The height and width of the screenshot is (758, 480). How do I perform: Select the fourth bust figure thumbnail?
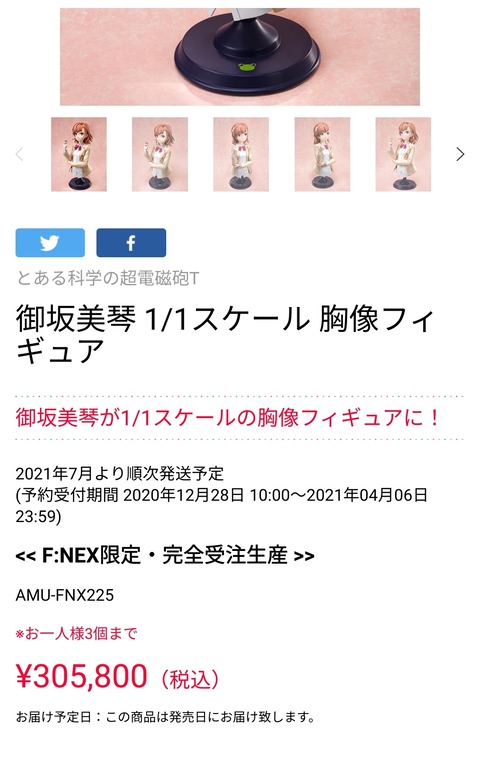(x=322, y=154)
